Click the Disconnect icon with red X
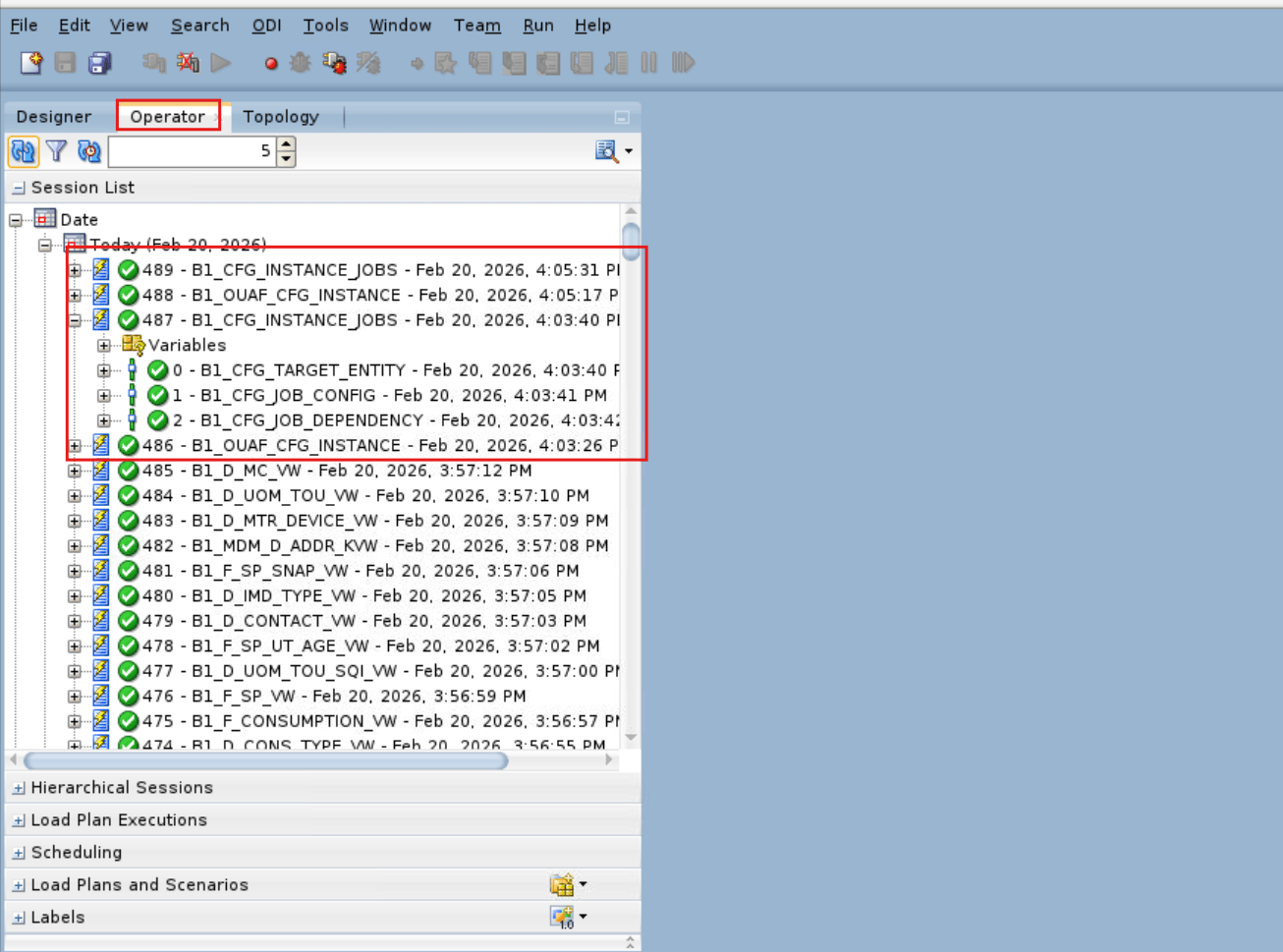This screenshot has width=1283, height=952. tap(187, 62)
